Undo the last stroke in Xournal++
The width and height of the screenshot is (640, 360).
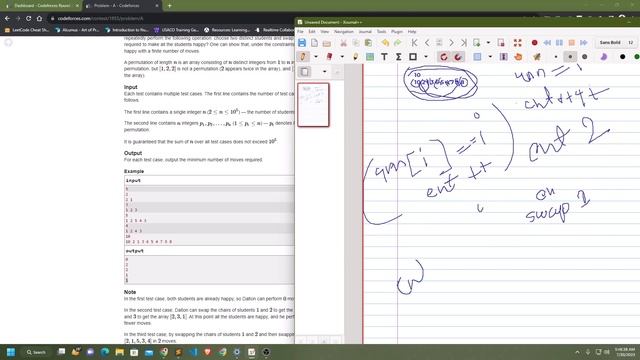[385, 43]
